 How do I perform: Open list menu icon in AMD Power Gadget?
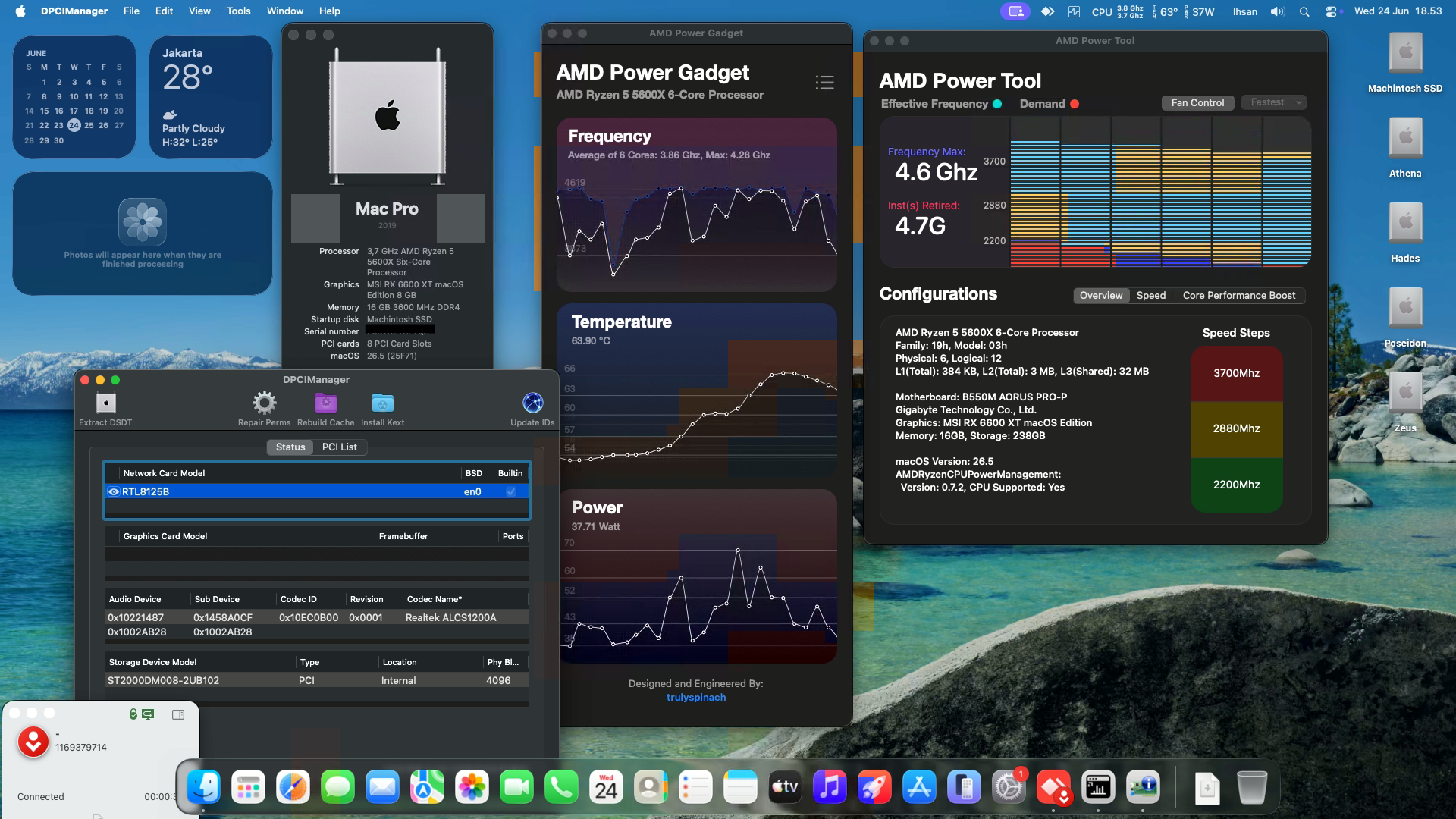tap(824, 83)
